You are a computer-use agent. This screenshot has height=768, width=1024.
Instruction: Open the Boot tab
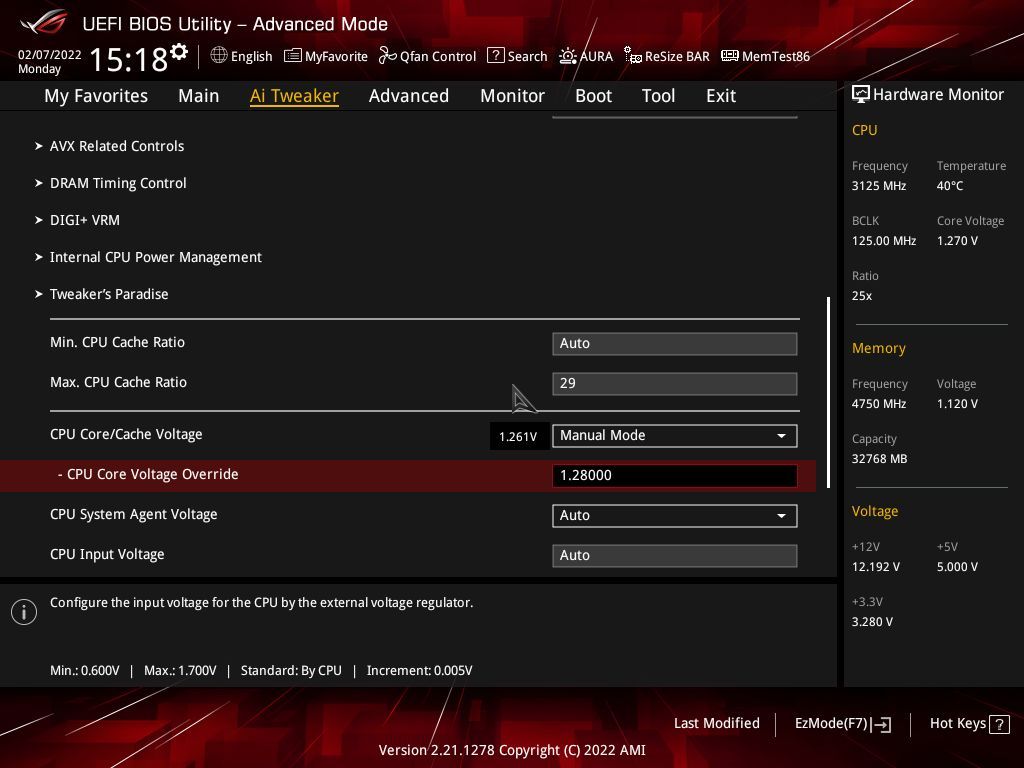(593, 96)
